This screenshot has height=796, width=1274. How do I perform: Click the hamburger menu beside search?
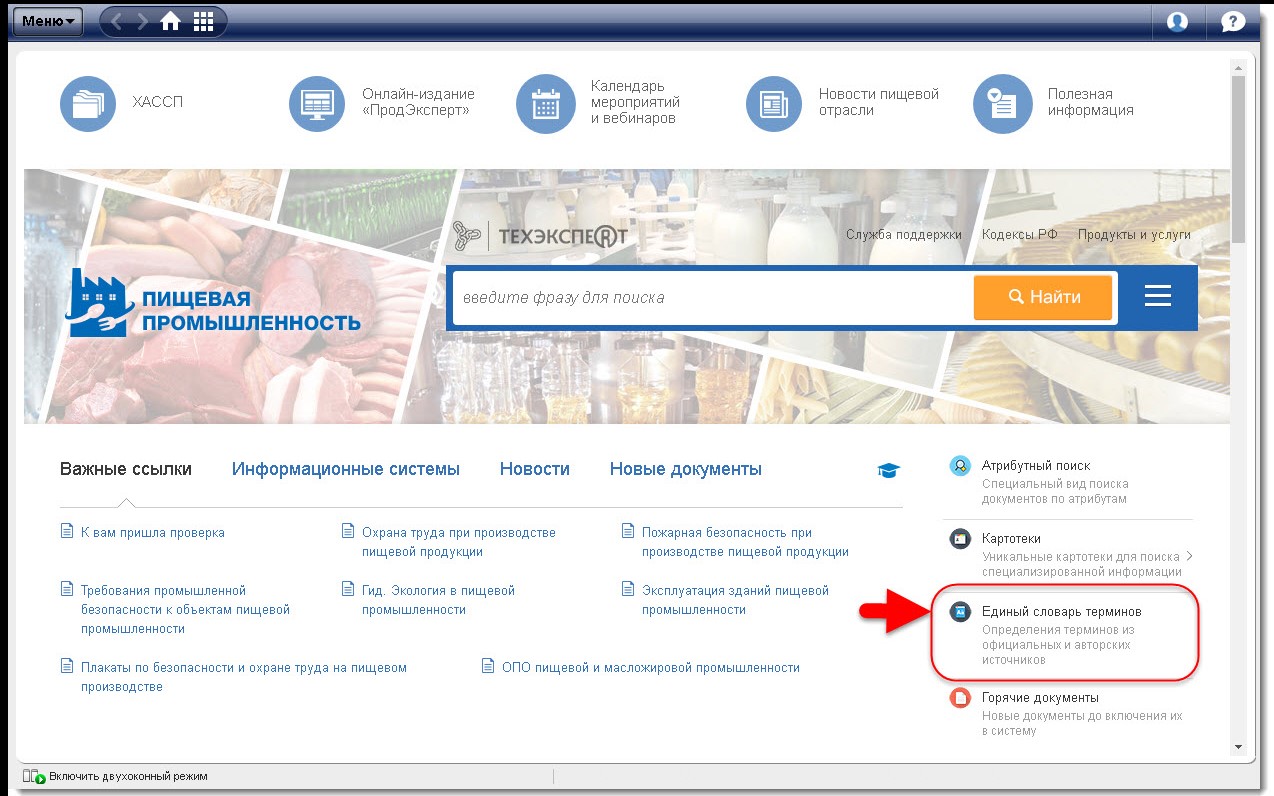(1158, 297)
